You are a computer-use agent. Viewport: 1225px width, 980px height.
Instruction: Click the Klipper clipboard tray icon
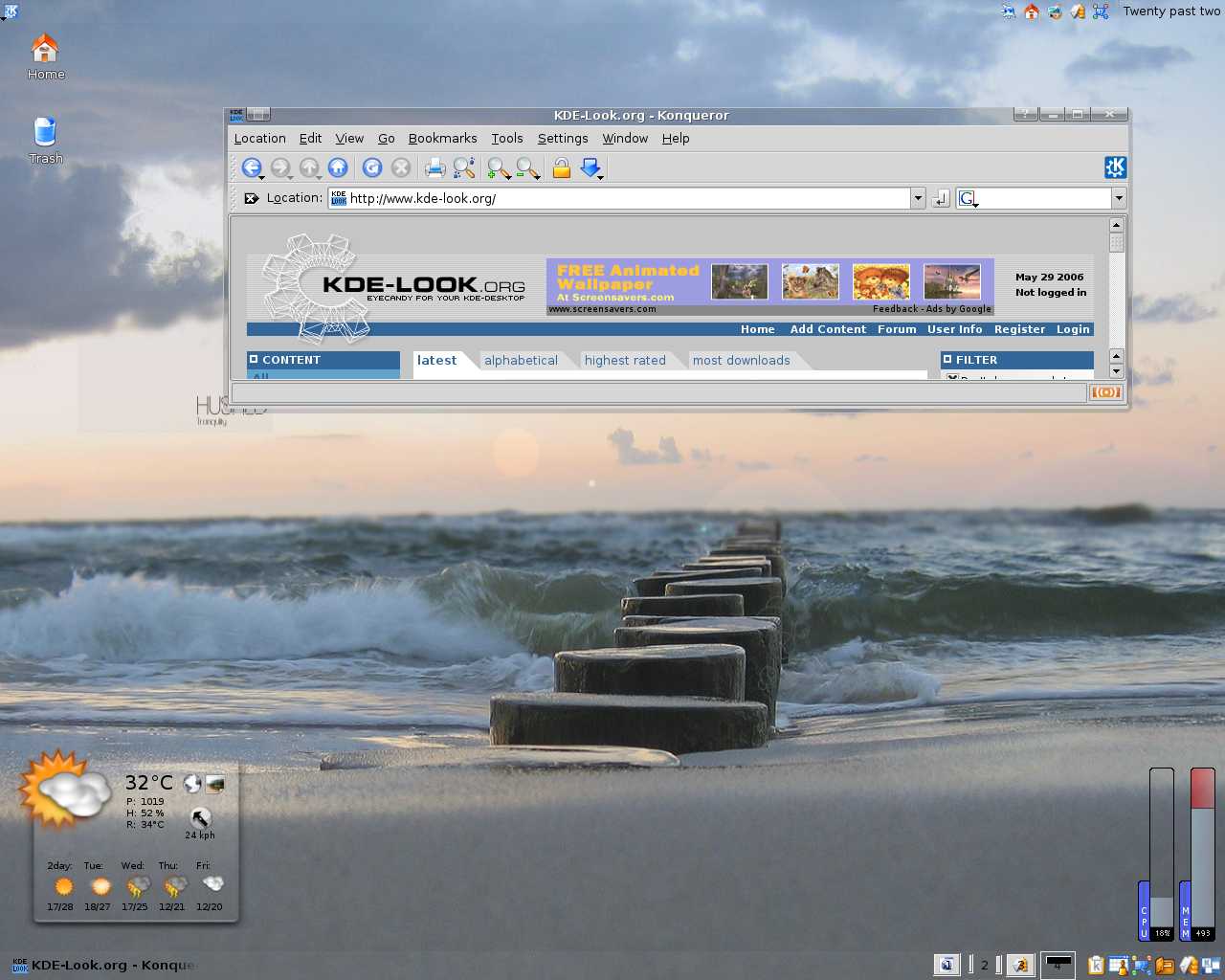click(1096, 965)
